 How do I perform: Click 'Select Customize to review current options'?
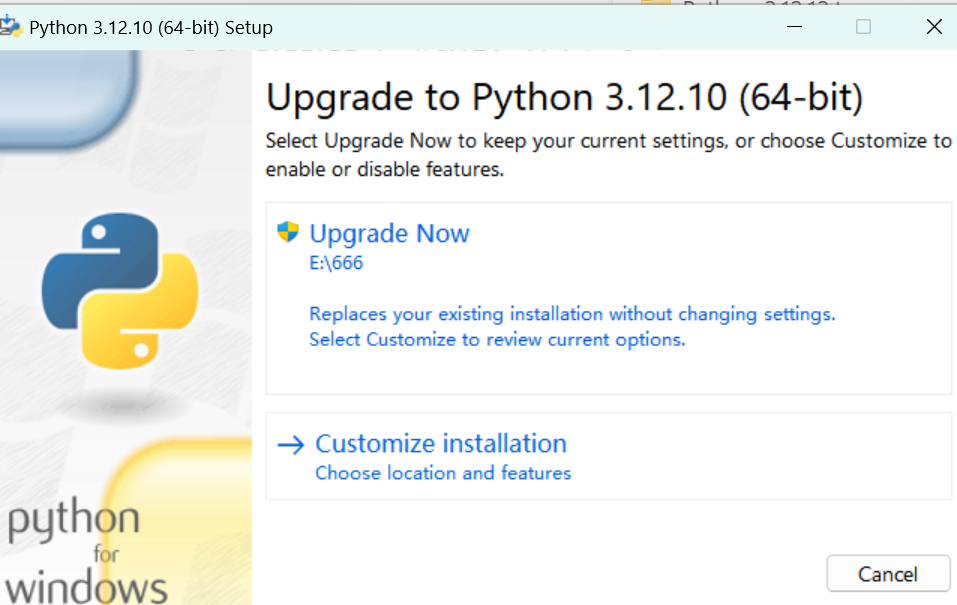497,339
